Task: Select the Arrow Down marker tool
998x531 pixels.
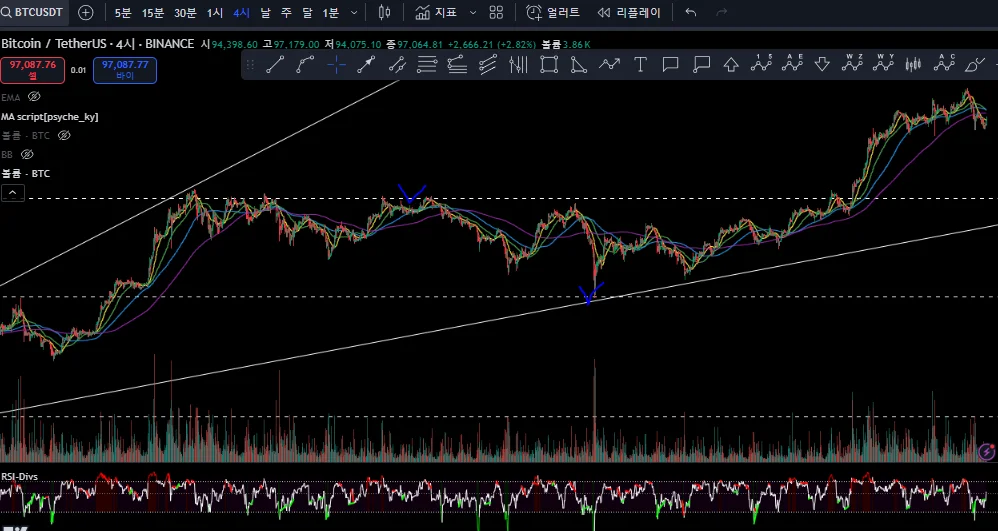Action: (x=822, y=64)
